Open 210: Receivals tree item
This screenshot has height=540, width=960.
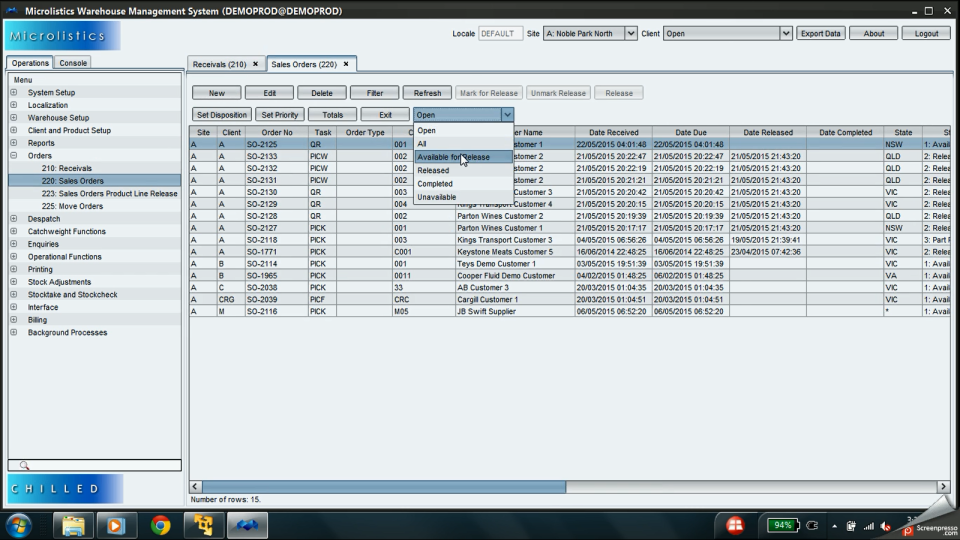click(67, 168)
